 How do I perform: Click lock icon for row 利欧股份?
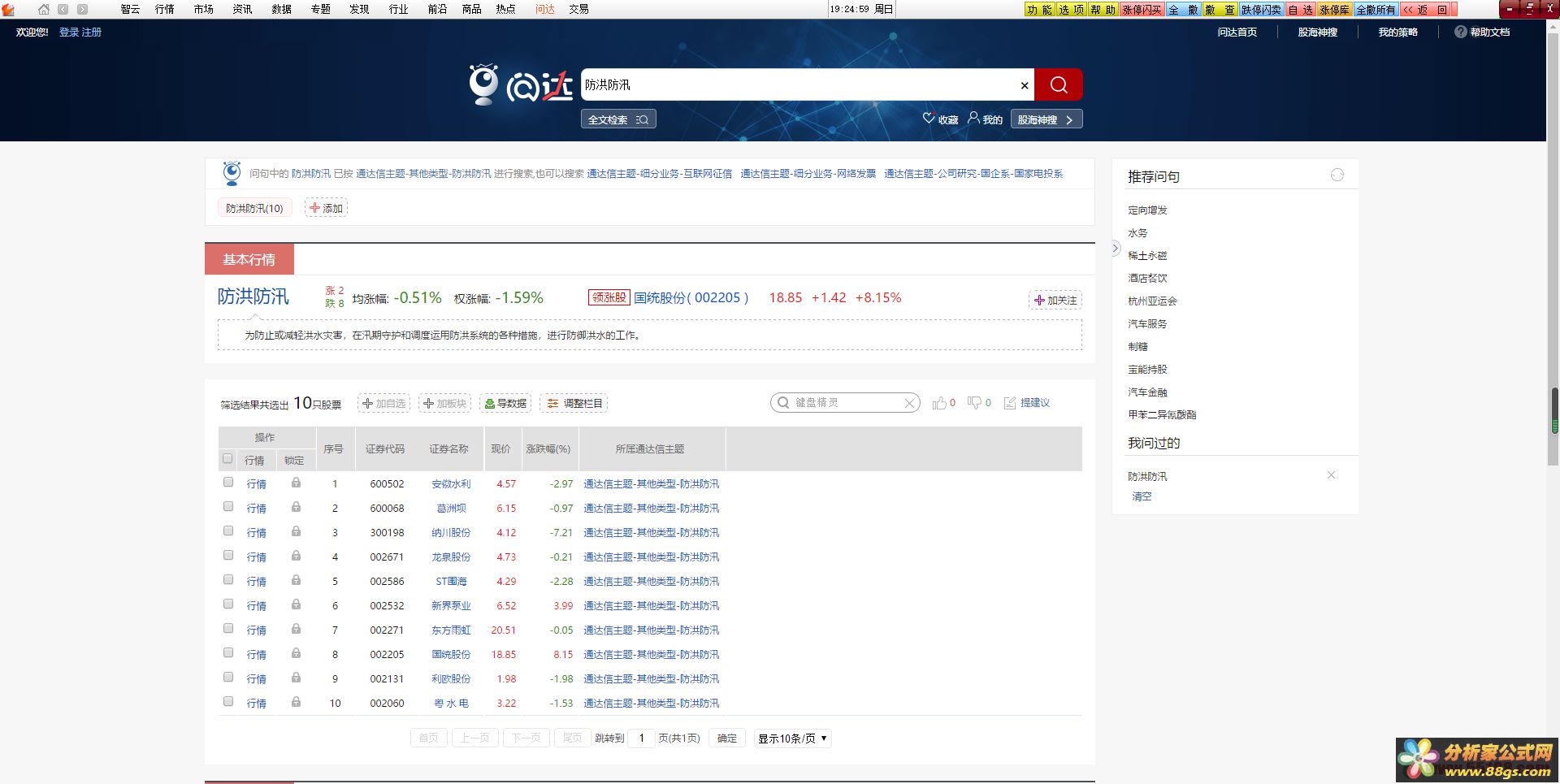pyautogui.click(x=296, y=678)
